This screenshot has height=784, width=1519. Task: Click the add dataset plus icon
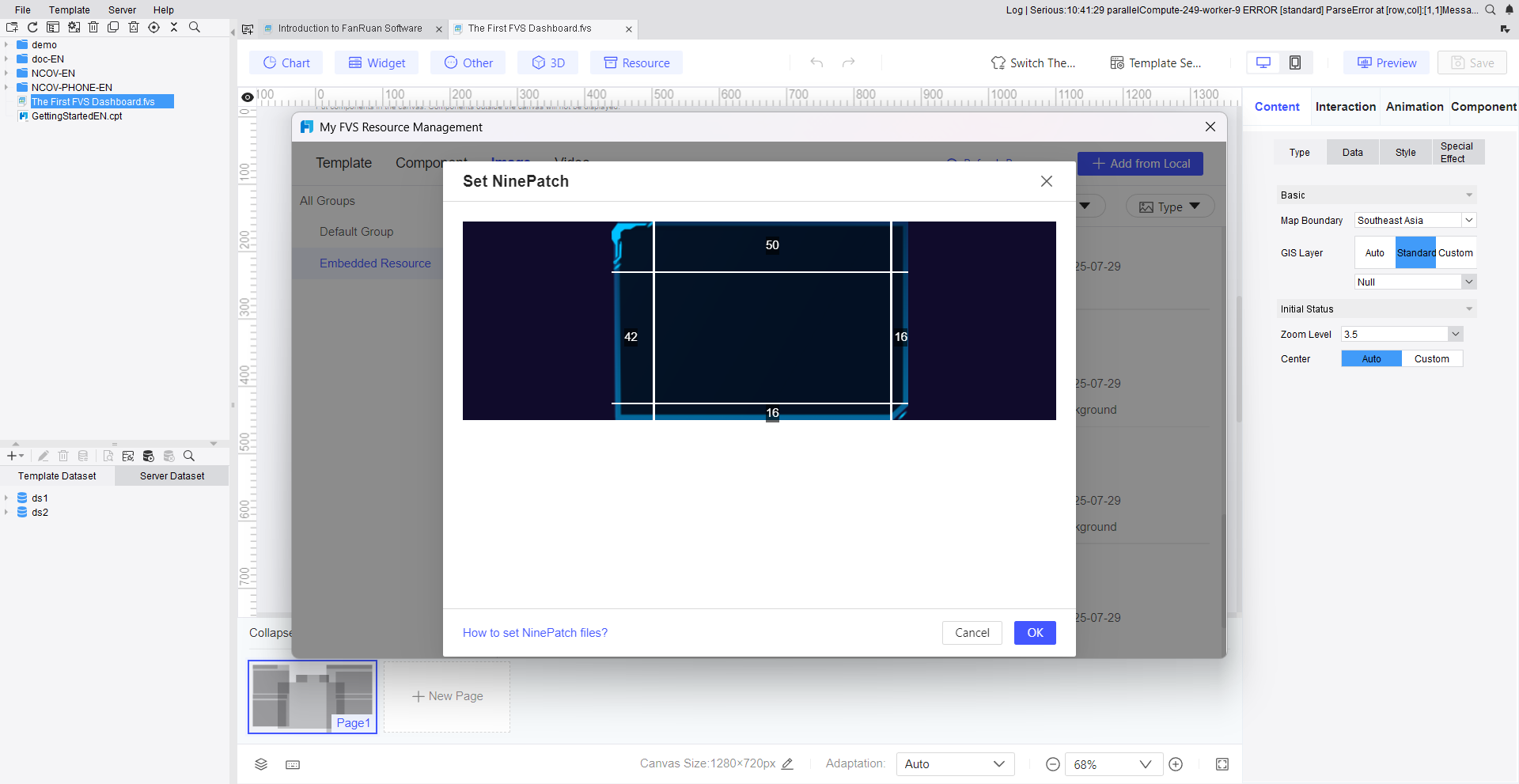click(x=12, y=456)
